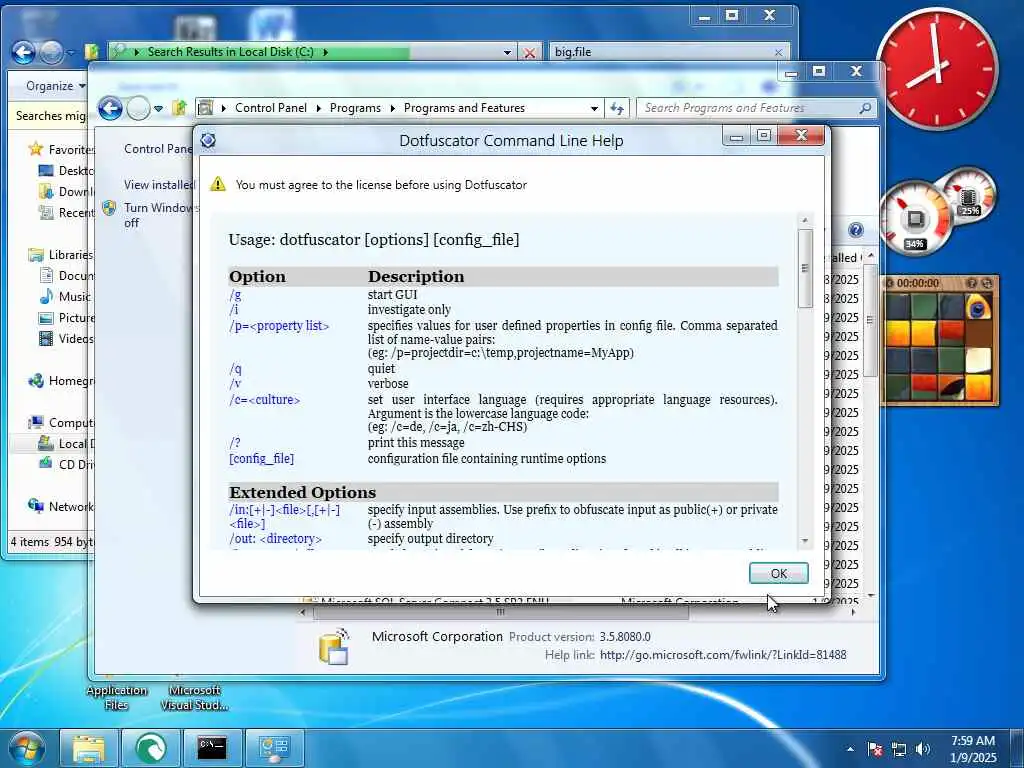Open Command Prompt from taskbar
Viewport: 1024px width, 768px height.
pyautogui.click(x=212, y=748)
